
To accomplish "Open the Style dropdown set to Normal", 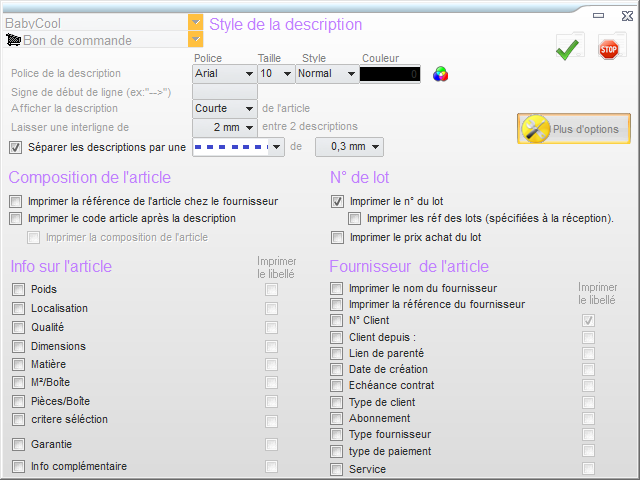I will pyautogui.click(x=350, y=74).
